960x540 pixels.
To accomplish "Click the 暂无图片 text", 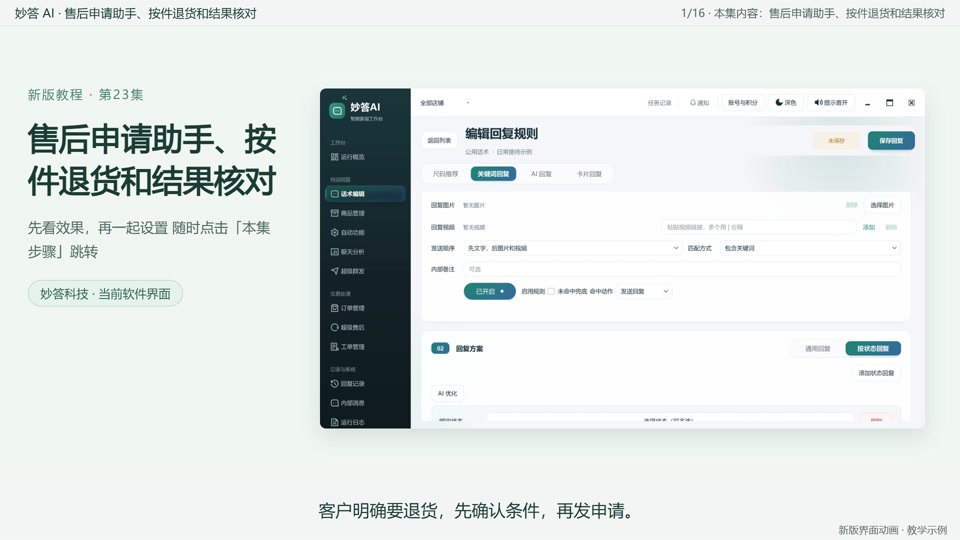I will [x=474, y=205].
